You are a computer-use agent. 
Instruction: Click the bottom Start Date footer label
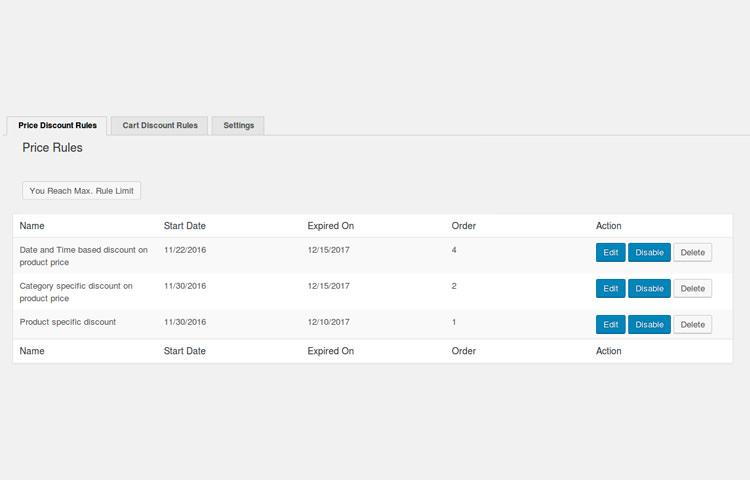(185, 351)
